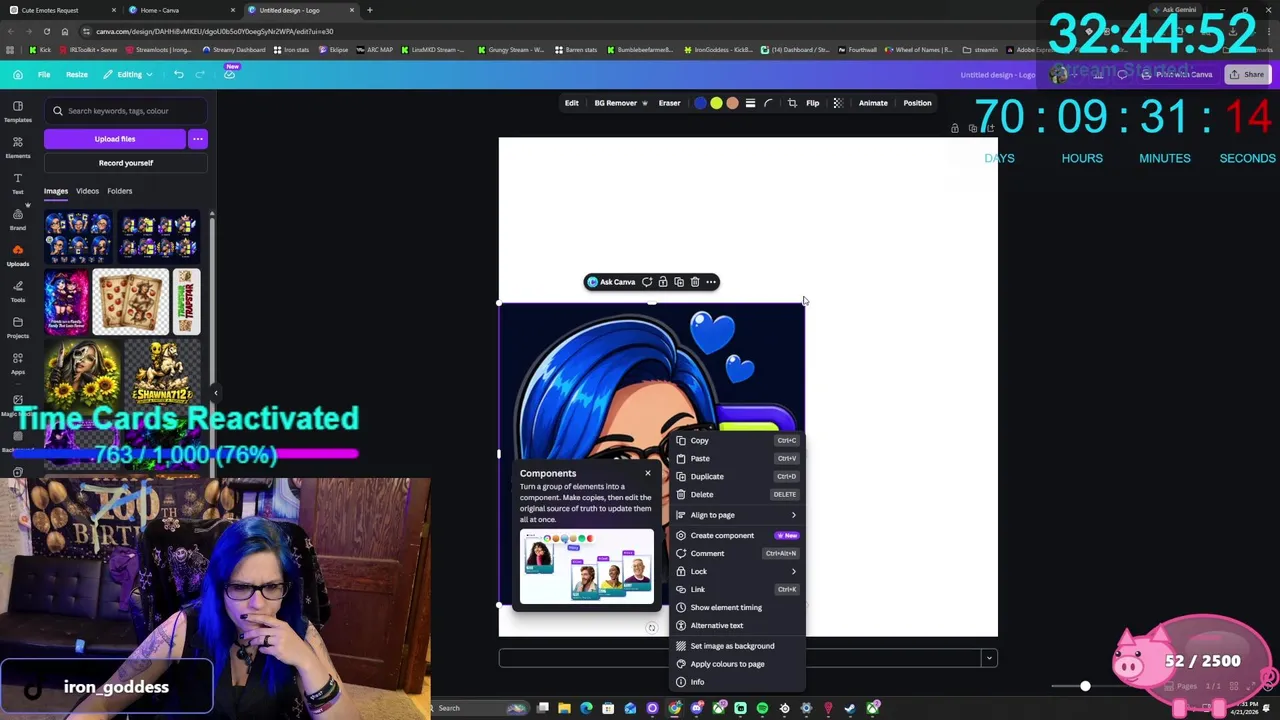The image size is (1280, 720).
Task: Duplicate page using icon above canvas
Action: pyautogui.click(x=973, y=128)
